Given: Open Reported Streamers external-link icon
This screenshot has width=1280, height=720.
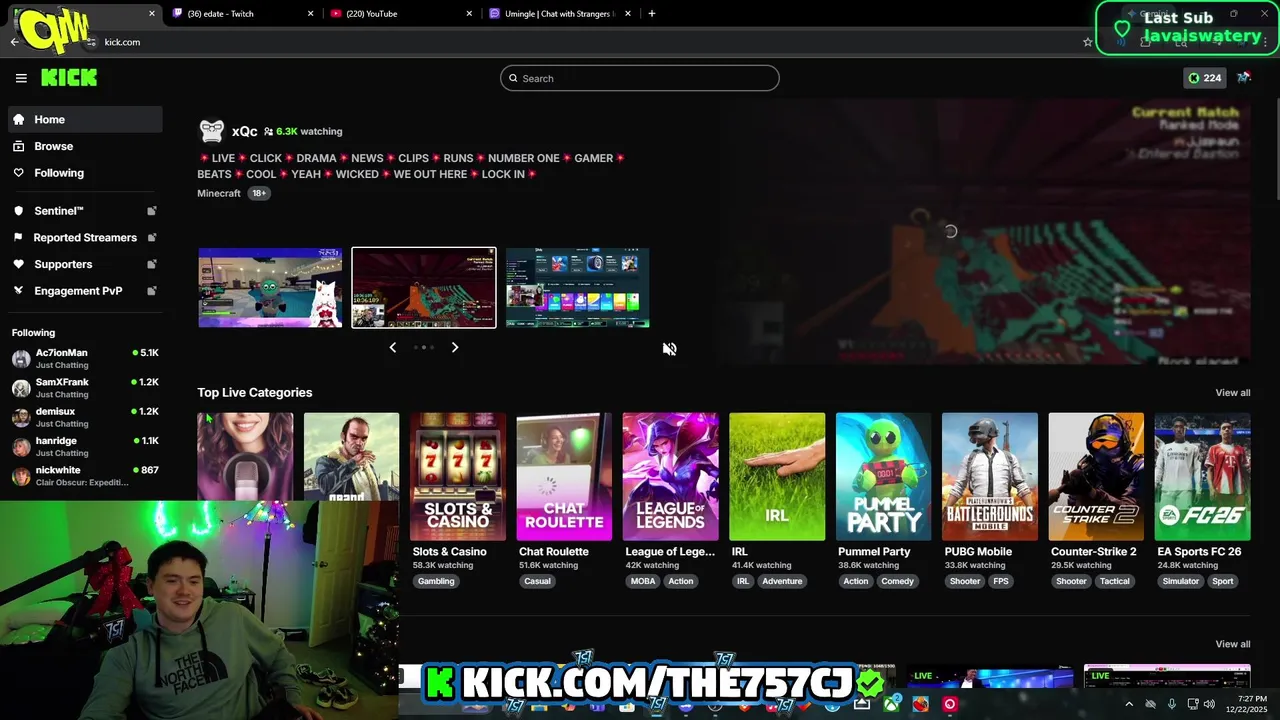Looking at the screenshot, I should (x=152, y=238).
